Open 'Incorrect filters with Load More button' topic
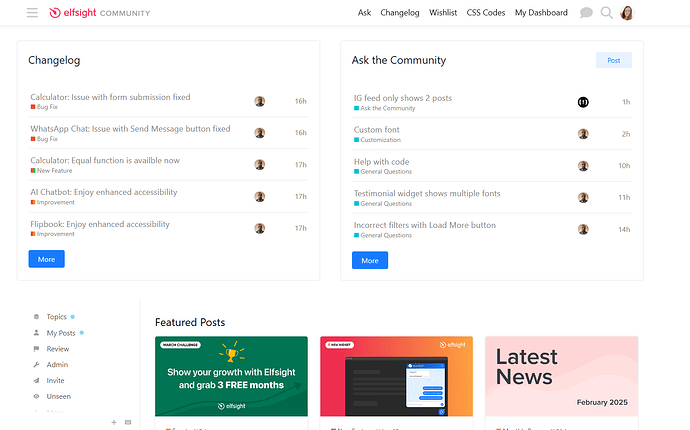The height and width of the screenshot is (430, 690). (425, 225)
